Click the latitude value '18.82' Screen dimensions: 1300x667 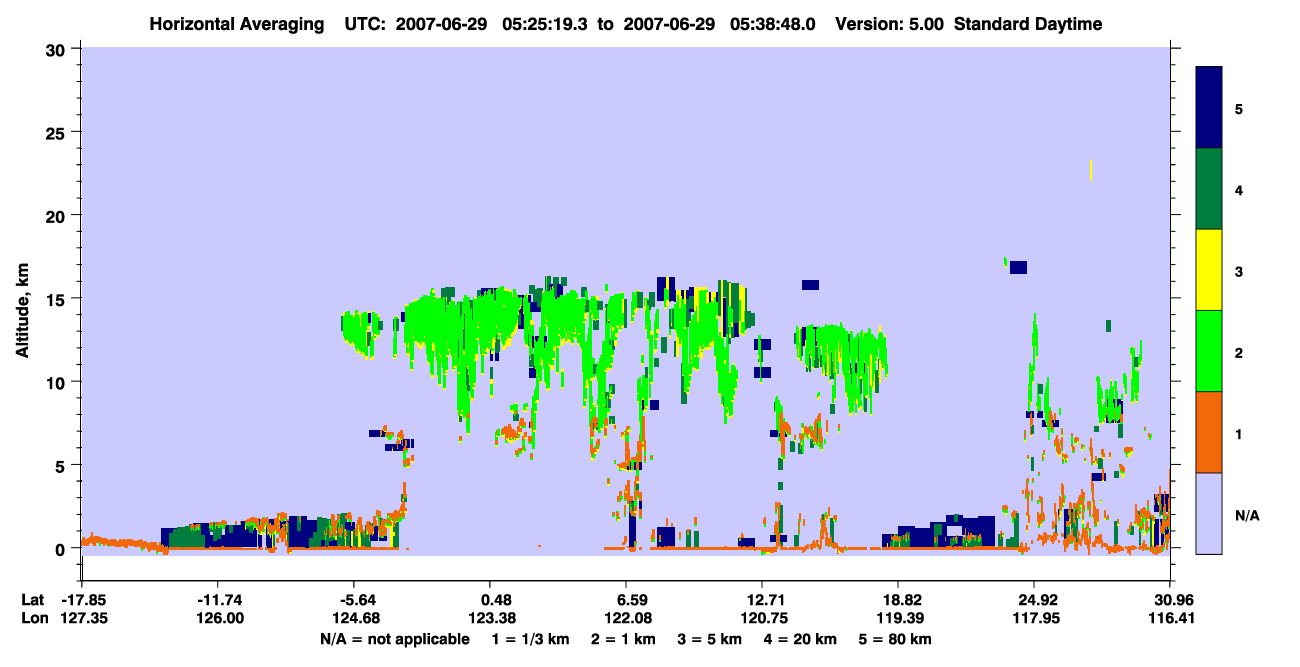[x=898, y=600]
